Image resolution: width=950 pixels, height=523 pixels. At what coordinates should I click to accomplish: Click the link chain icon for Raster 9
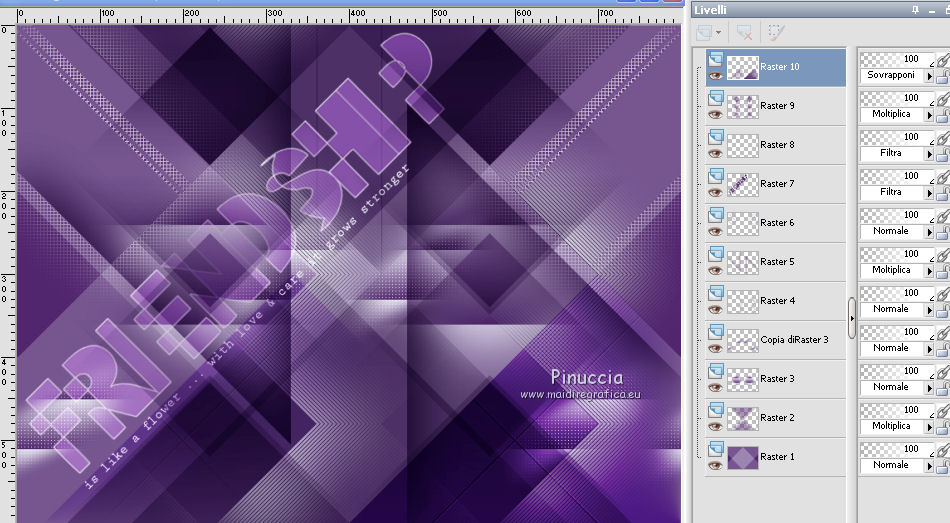(x=943, y=98)
